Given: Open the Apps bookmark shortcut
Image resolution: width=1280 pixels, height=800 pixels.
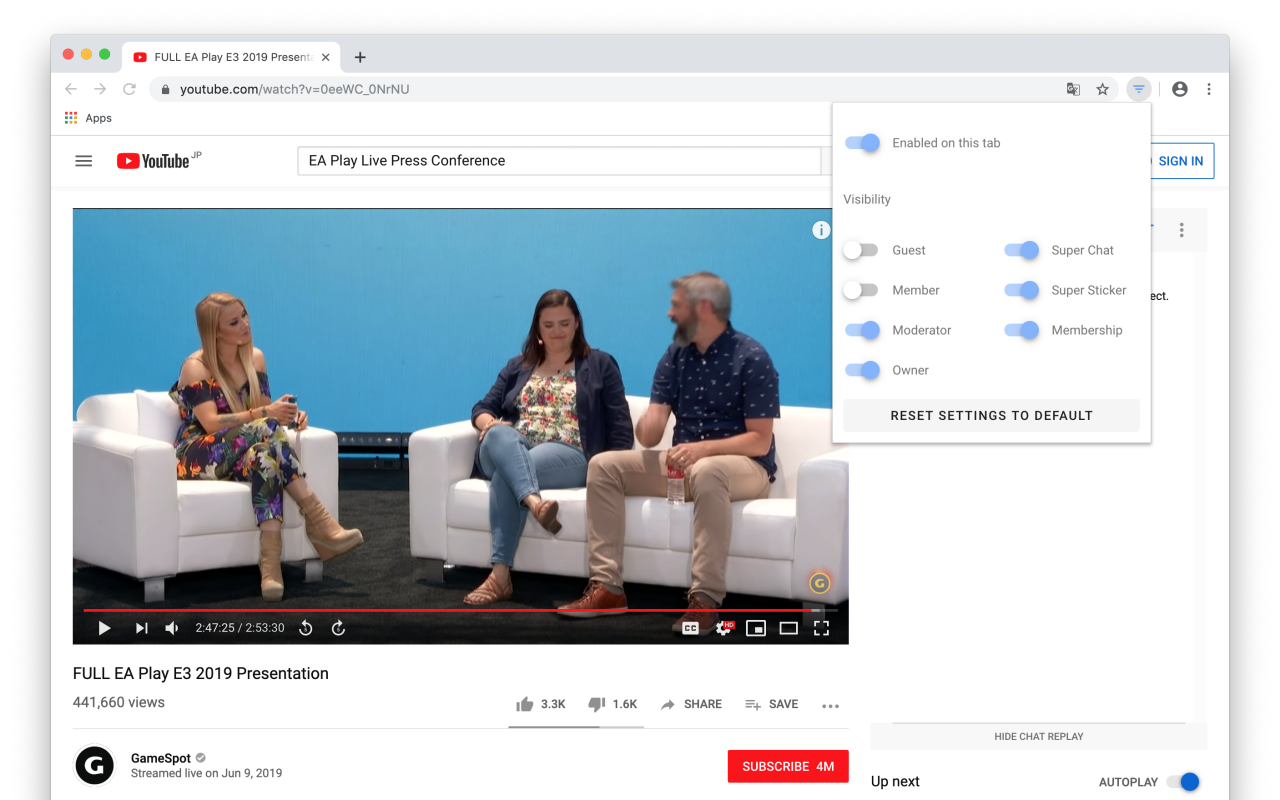Looking at the screenshot, I should pos(87,117).
